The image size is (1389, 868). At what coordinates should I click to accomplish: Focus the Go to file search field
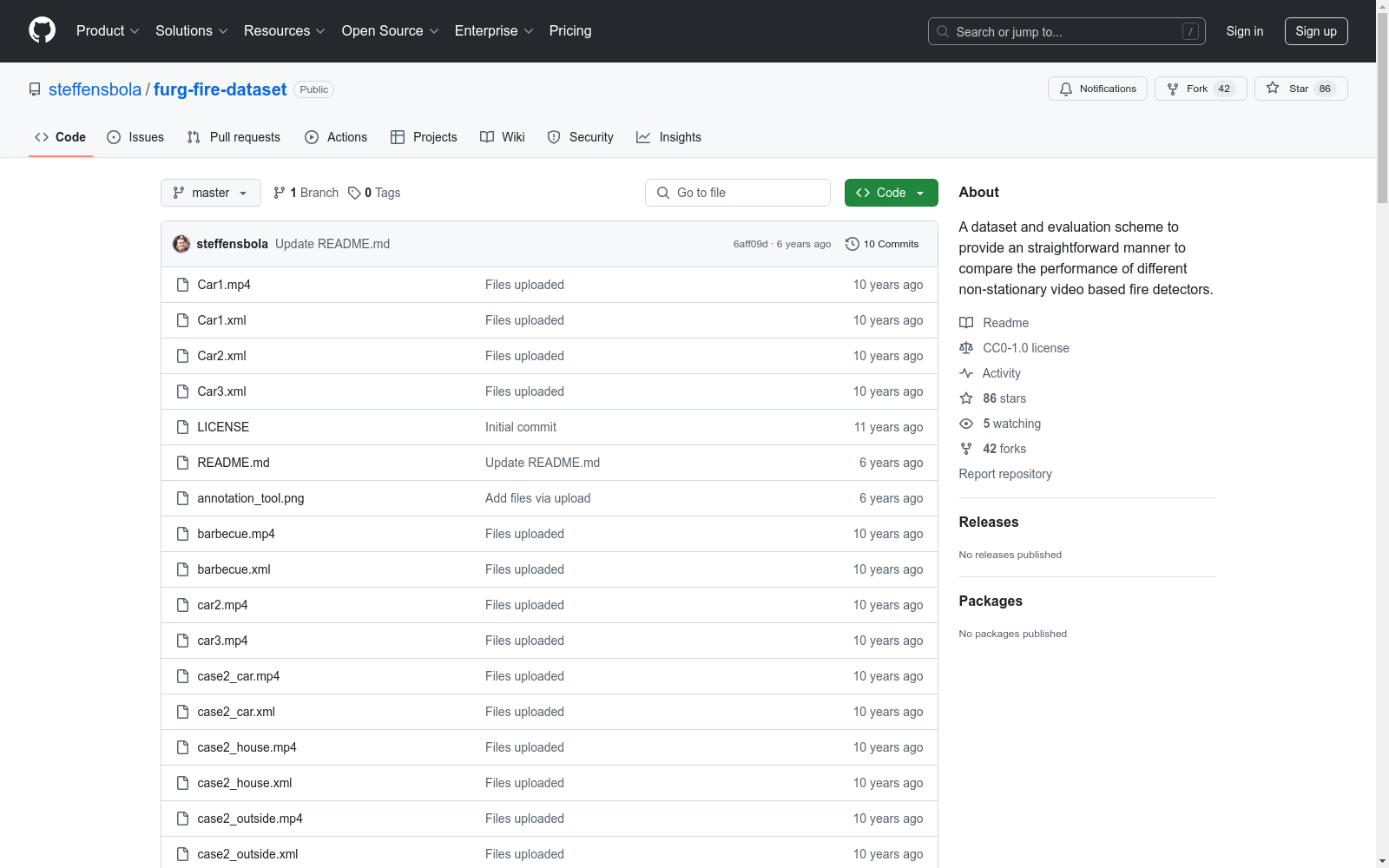[738, 193]
